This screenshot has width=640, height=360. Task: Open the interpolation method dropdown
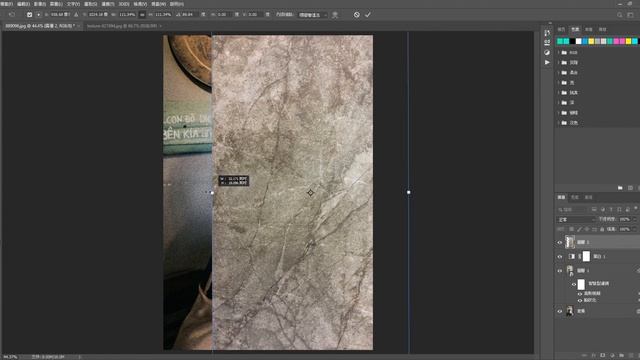pyautogui.click(x=313, y=15)
